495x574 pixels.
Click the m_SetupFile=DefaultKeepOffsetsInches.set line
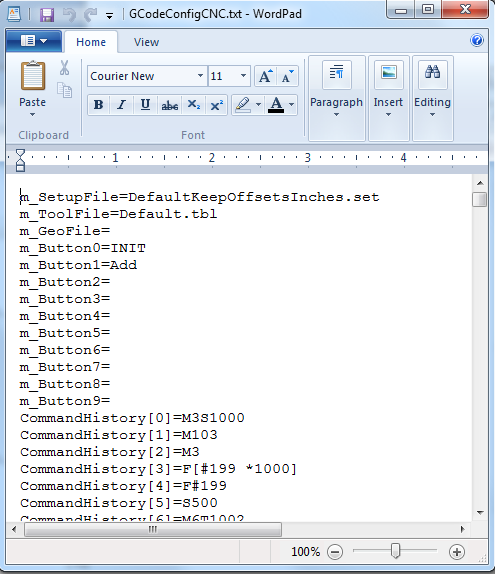[200, 197]
